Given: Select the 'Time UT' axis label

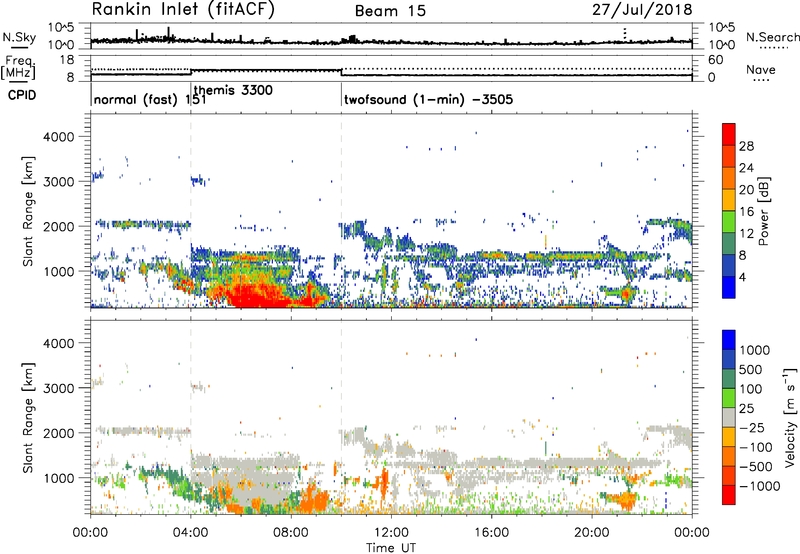Looking at the screenshot, I should [x=391, y=547].
